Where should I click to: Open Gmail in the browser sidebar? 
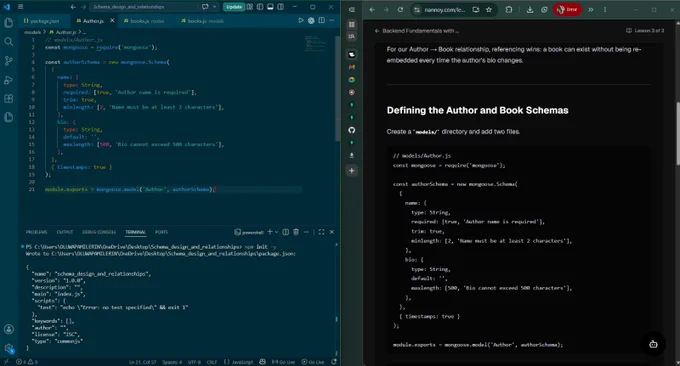352,67
